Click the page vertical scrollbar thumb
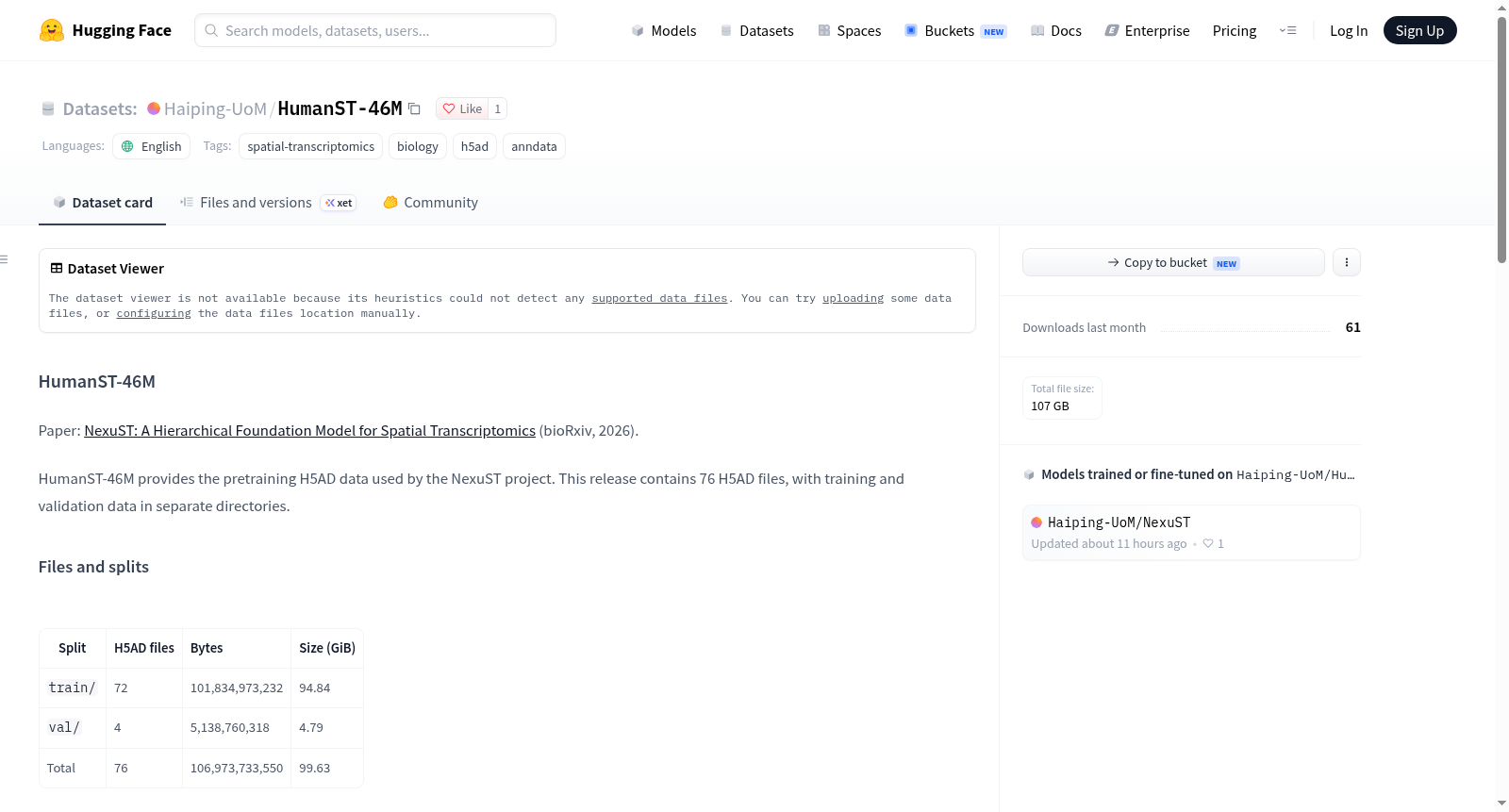The image size is (1509, 812). click(x=1501, y=139)
